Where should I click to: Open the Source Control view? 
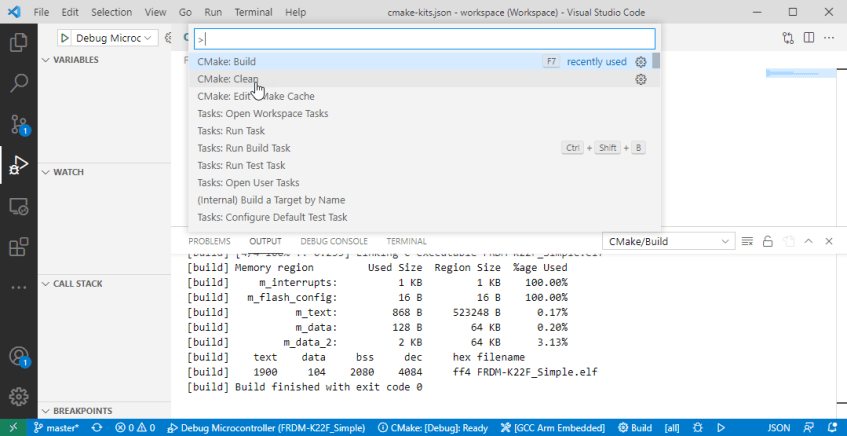[18, 124]
